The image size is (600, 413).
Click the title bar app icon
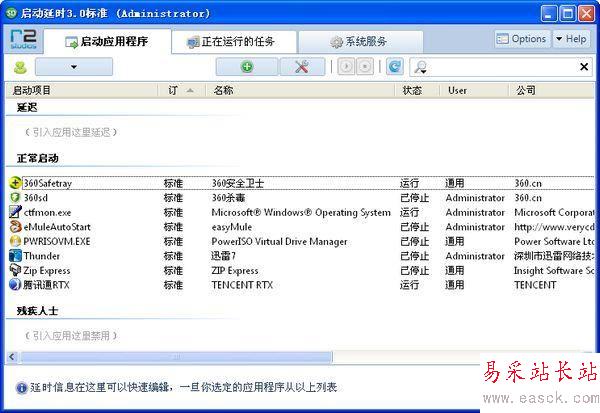coord(11,13)
